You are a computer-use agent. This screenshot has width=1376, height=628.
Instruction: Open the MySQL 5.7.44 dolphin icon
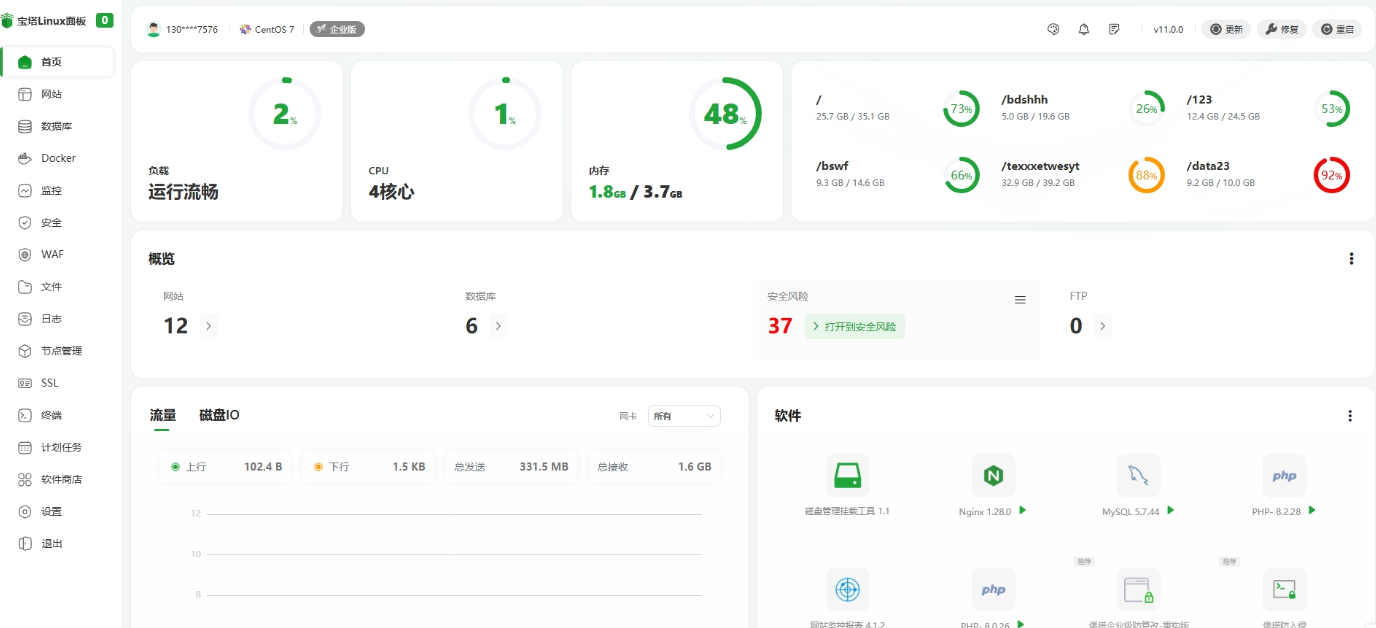(1138, 476)
